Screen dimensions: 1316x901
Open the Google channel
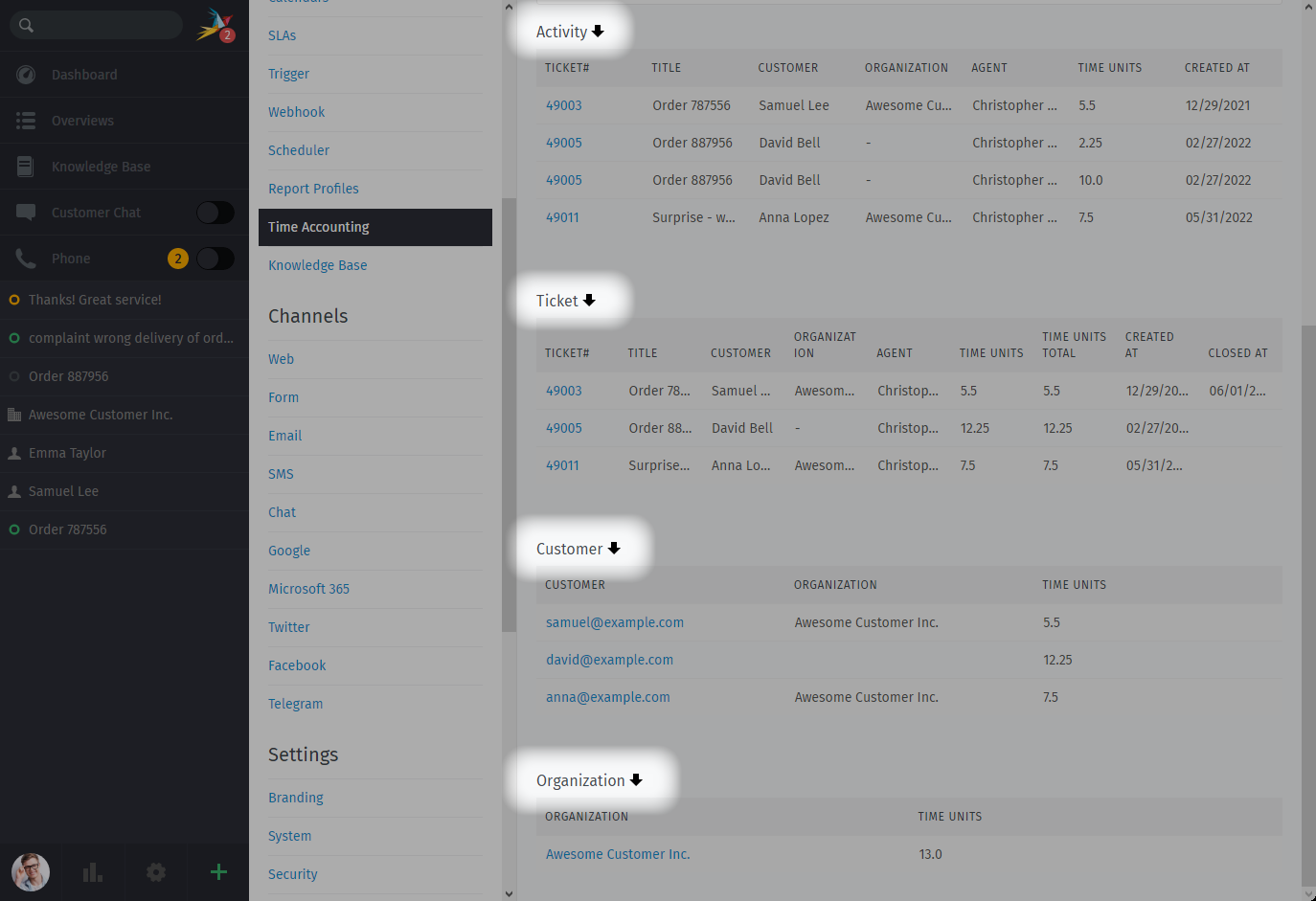coord(289,551)
